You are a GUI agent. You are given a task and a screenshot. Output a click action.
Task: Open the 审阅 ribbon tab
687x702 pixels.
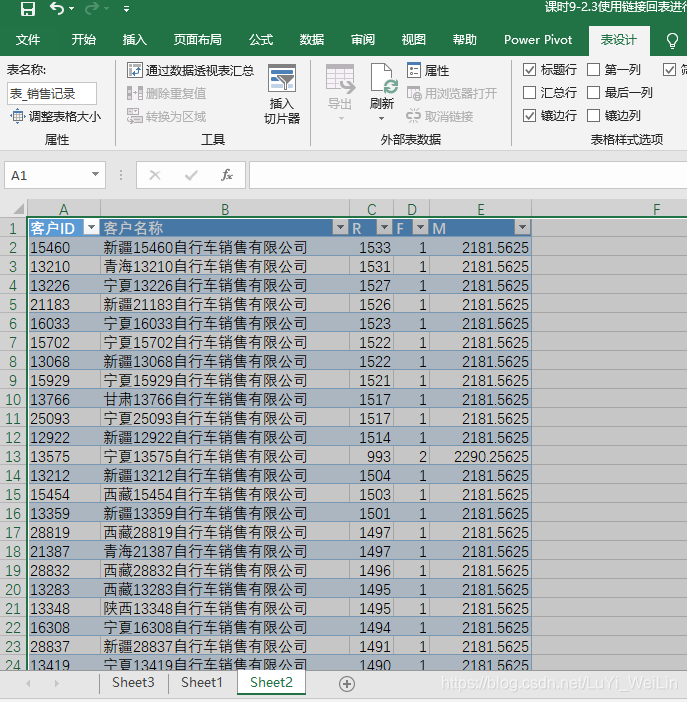point(363,40)
